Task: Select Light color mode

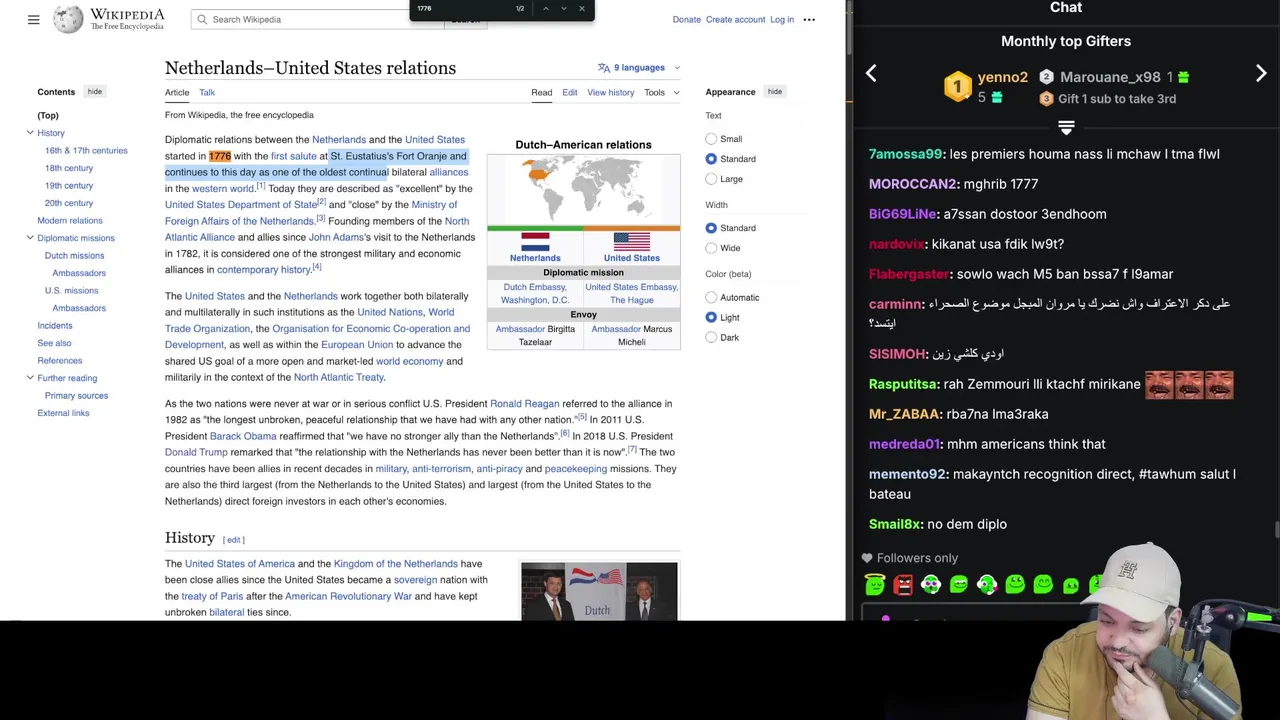Action: [x=711, y=317]
